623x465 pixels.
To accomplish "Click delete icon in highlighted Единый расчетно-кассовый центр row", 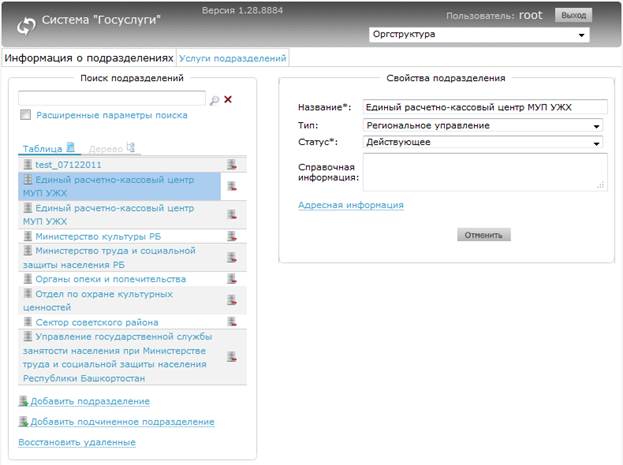I will tap(232, 186).
